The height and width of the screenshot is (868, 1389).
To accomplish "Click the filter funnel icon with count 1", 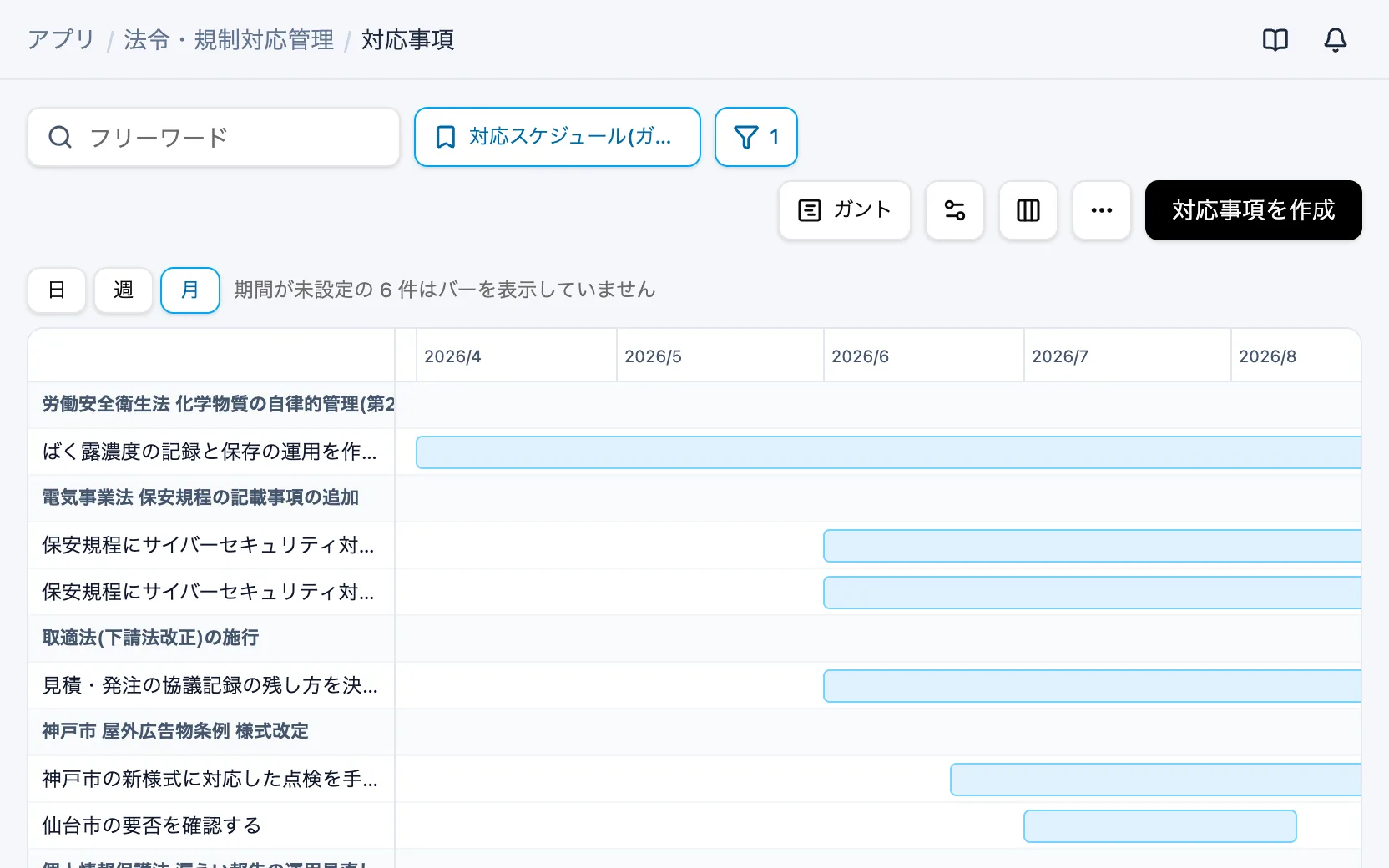I will (x=756, y=137).
